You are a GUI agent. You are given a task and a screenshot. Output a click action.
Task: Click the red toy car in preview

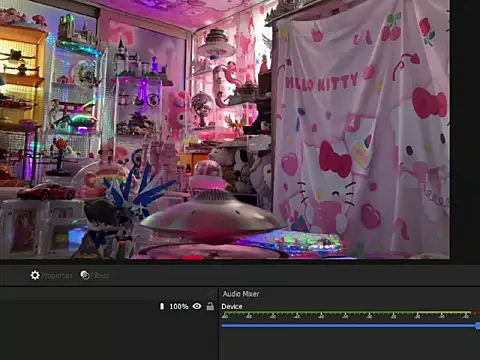point(47,192)
